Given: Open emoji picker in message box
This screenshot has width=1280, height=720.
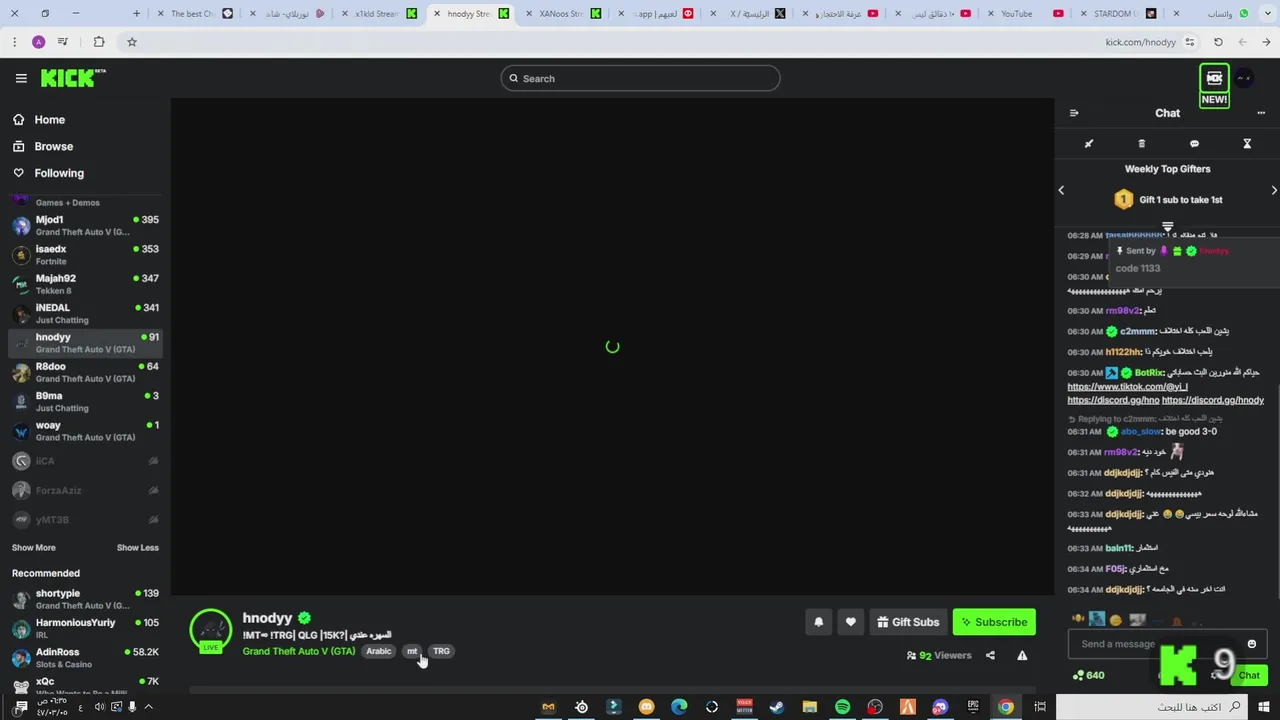Looking at the screenshot, I should pyautogui.click(x=1251, y=644).
